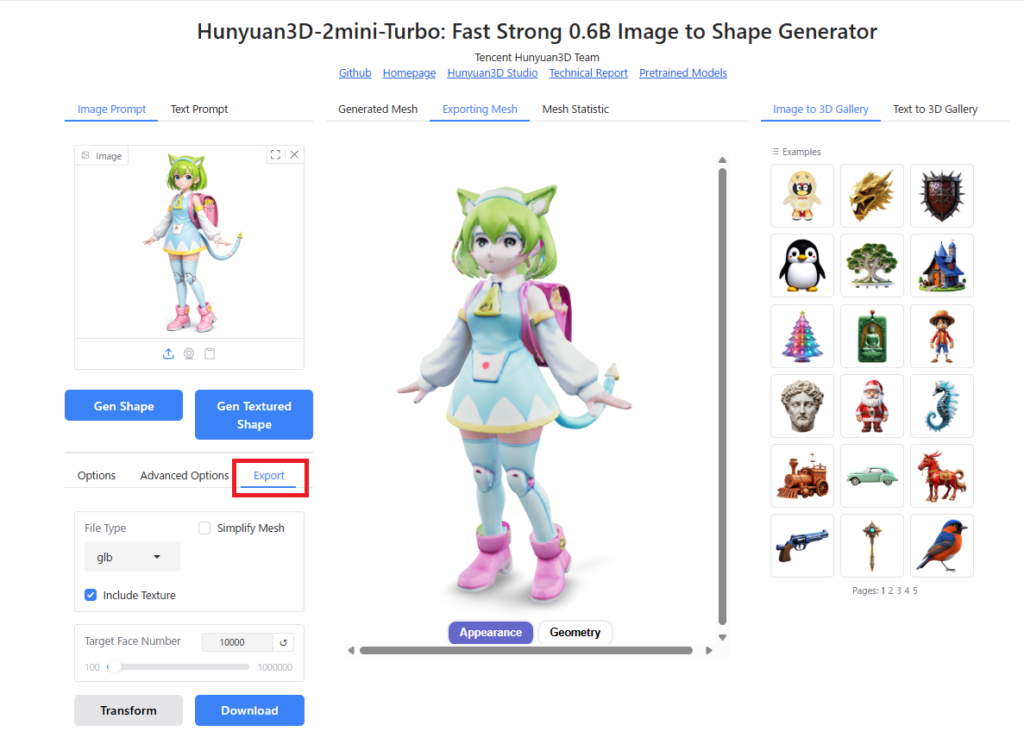1024x744 pixels.
Task: Open the Advanced Options tab
Action: (x=184, y=475)
